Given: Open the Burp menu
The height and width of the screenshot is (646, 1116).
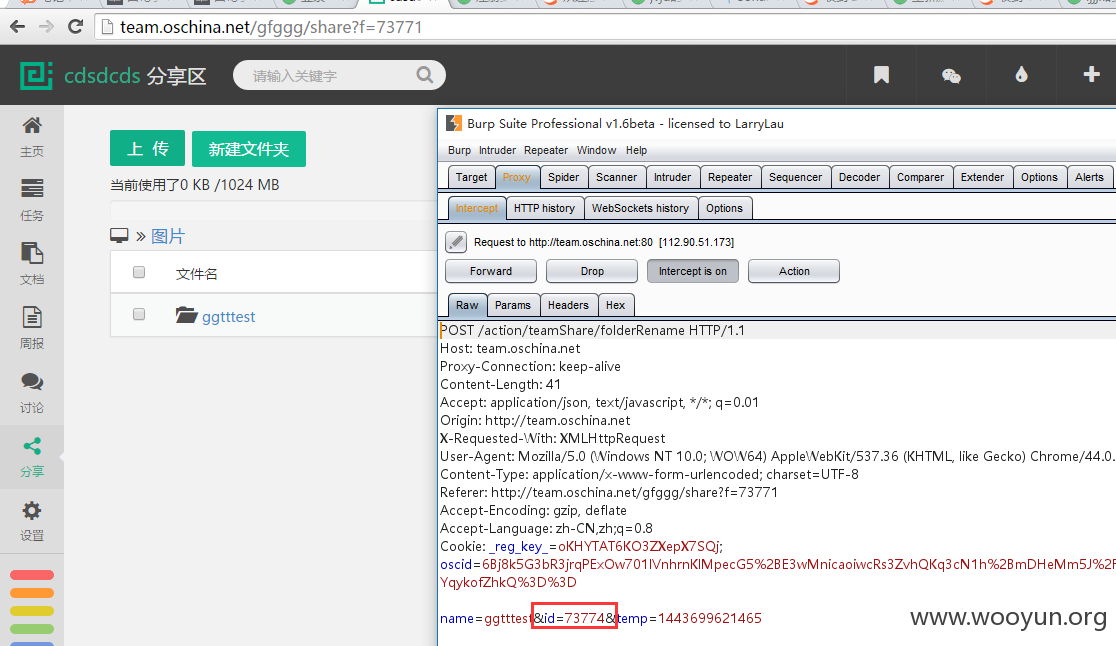Looking at the screenshot, I should click(x=459, y=150).
